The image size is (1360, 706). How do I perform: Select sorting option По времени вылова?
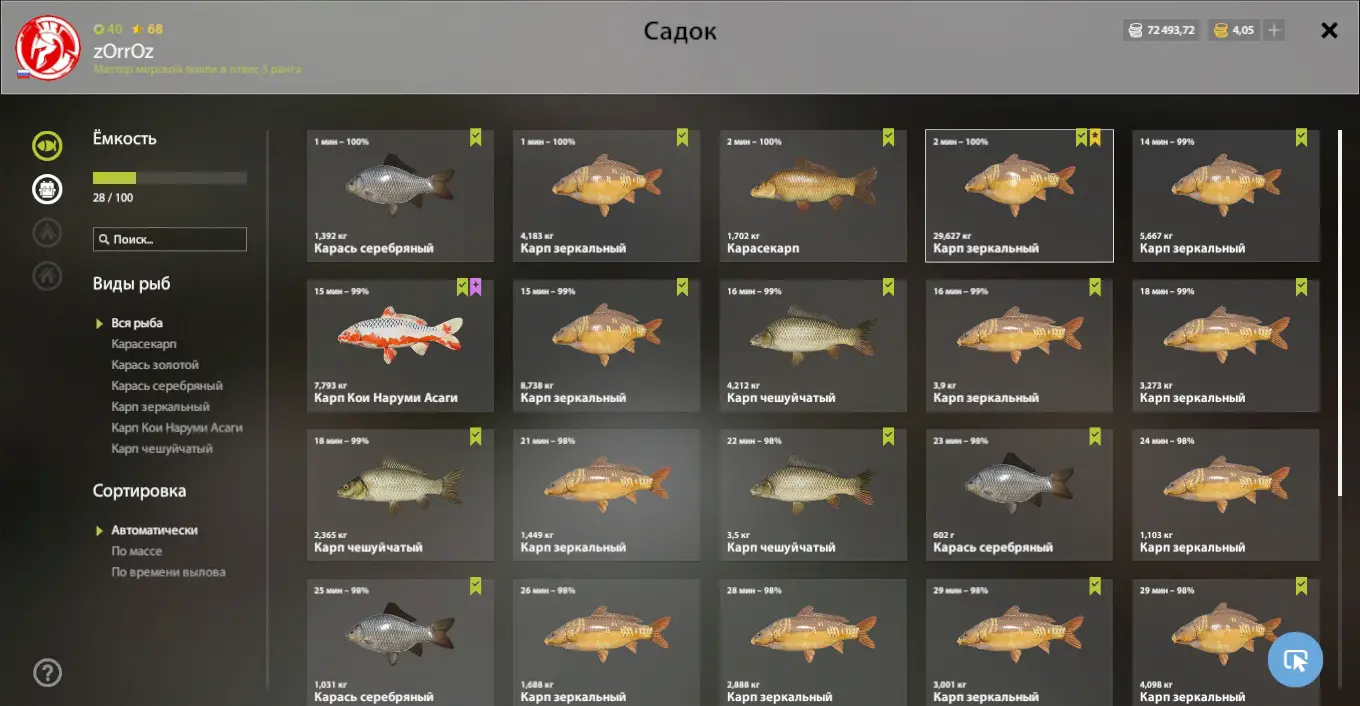point(168,572)
